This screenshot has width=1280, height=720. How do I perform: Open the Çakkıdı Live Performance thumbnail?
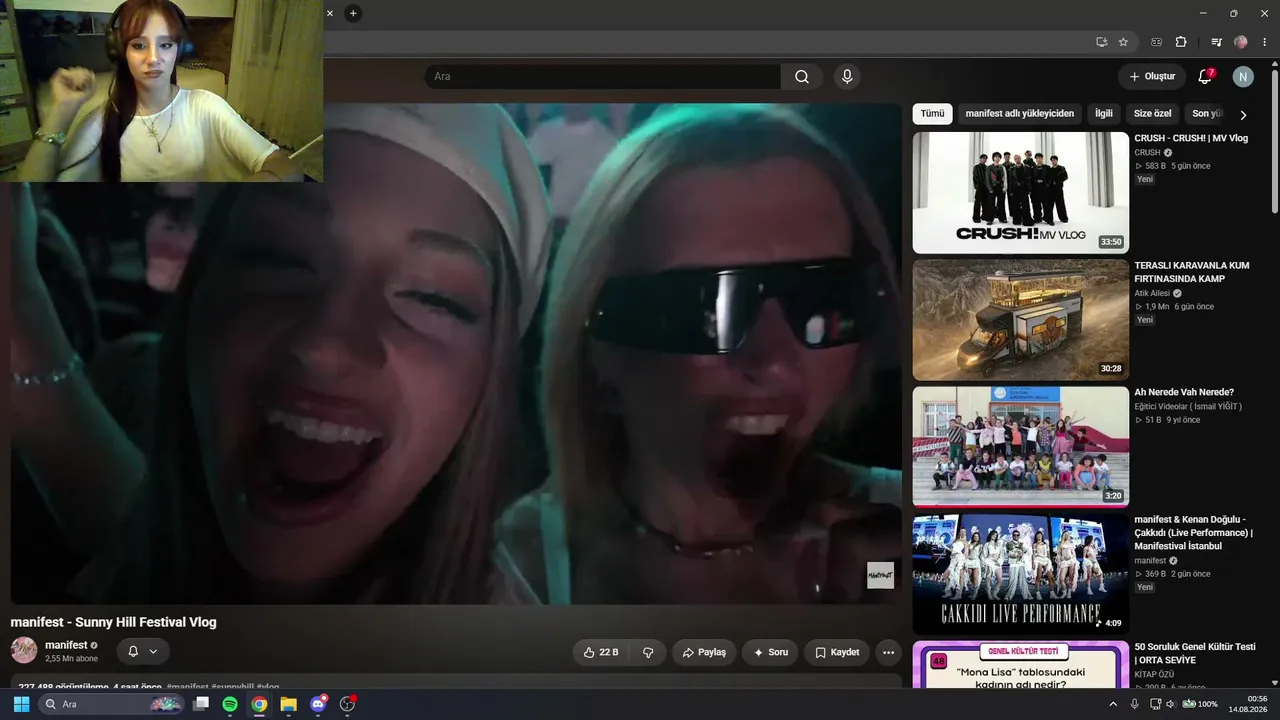[x=1020, y=574]
